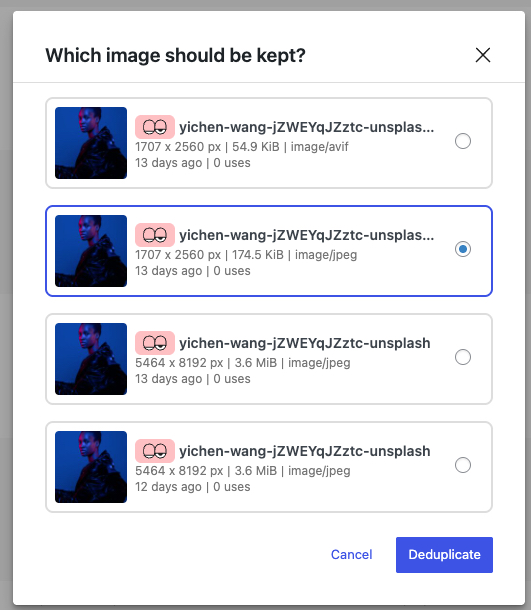Choose the 12 days ago image radio button
The image size is (531, 610).
[463, 465]
